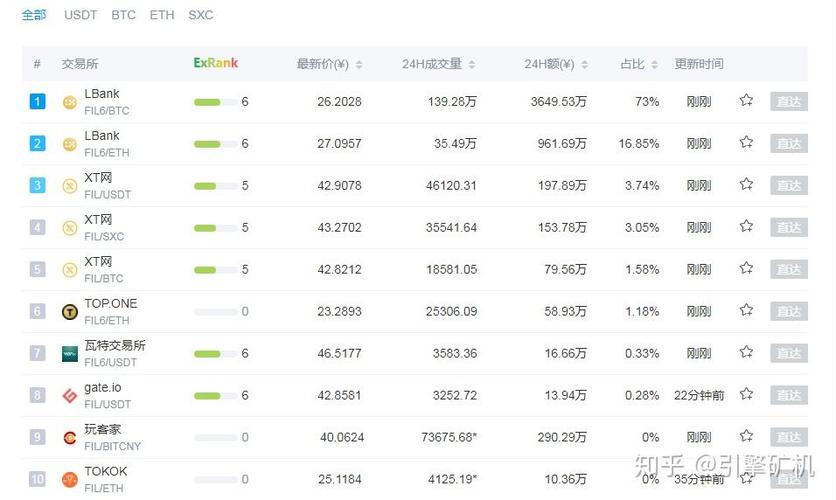Click the 瓦特交易所 exchange logo icon

[70, 354]
